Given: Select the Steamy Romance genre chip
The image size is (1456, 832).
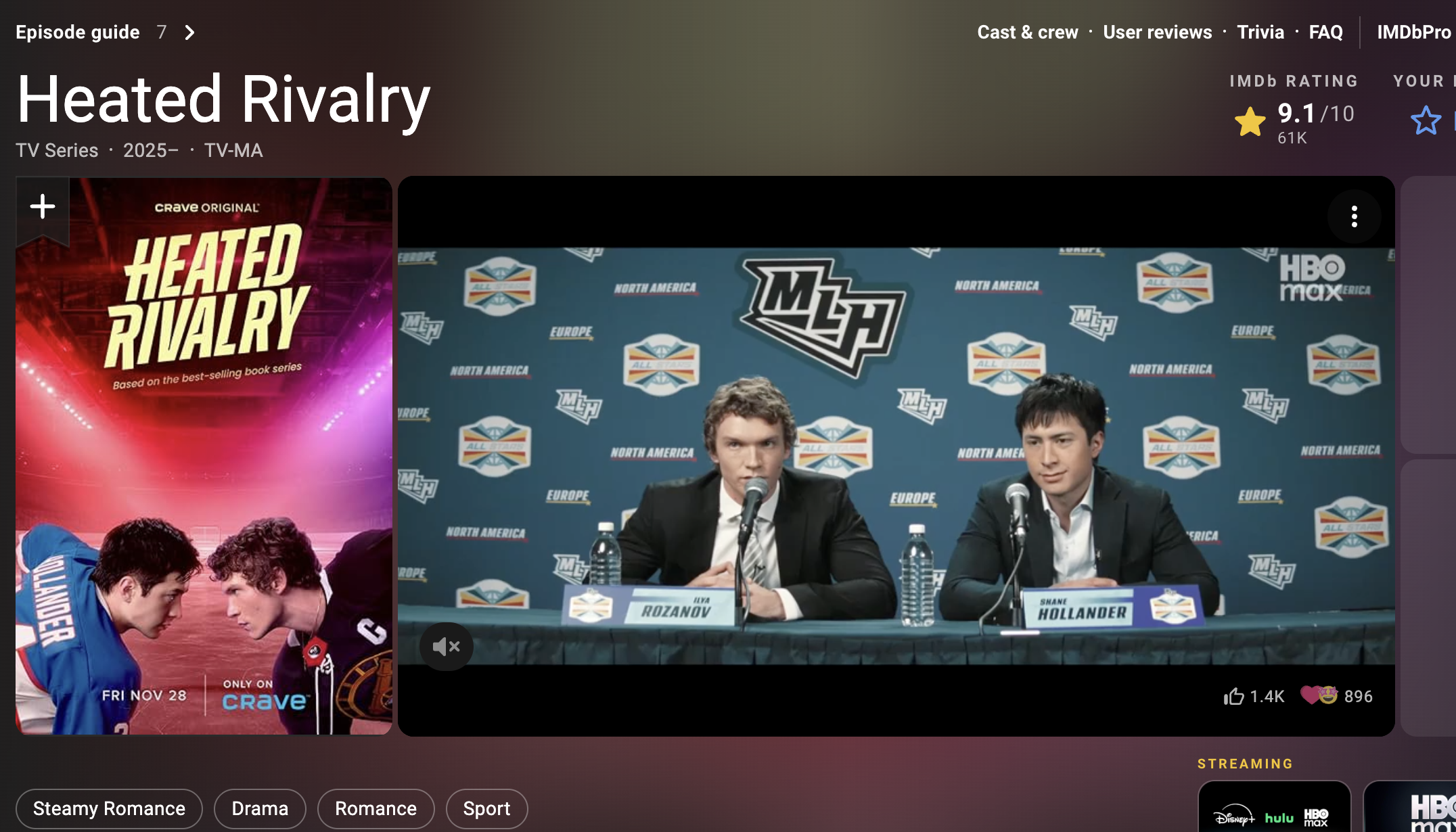Looking at the screenshot, I should pos(109,809).
